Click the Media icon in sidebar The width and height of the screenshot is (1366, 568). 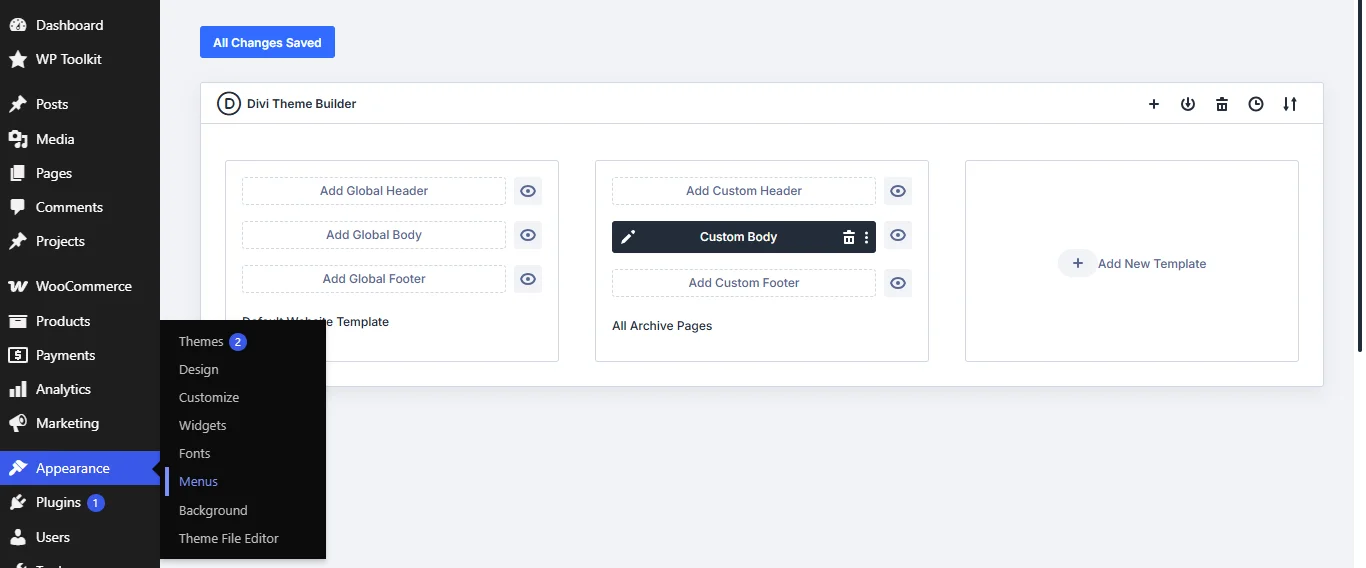point(17,139)
